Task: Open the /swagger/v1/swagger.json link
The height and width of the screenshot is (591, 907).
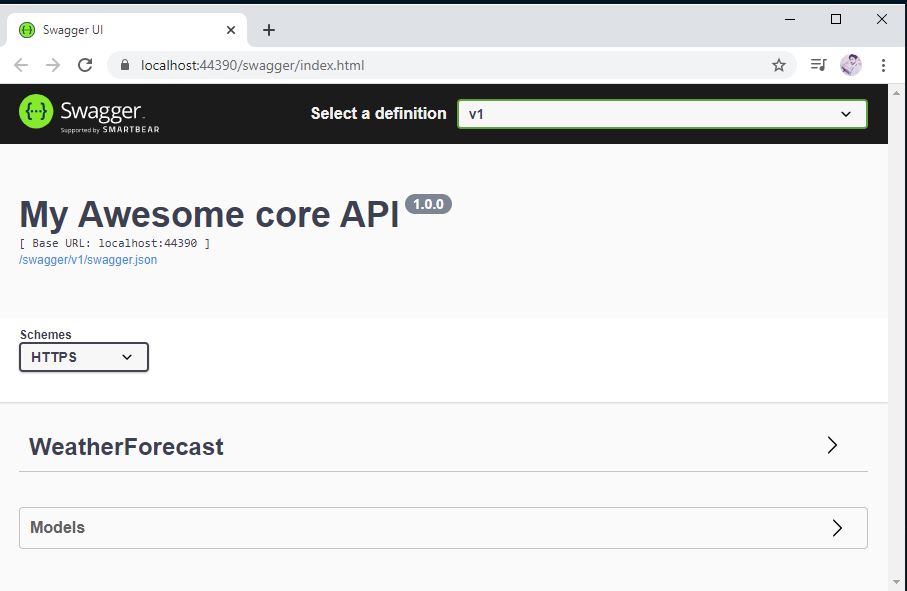Action: [x=88, y=260]
